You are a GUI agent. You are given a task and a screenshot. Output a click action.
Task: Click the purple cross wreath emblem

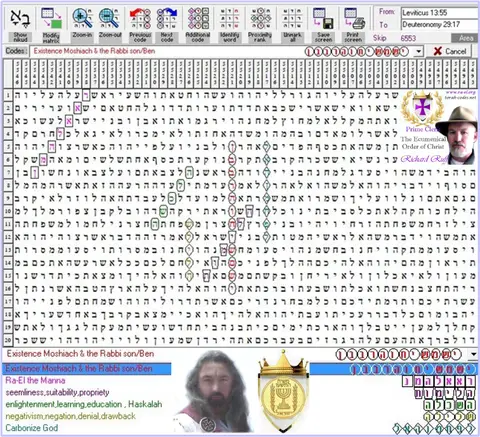pos(422,108)
